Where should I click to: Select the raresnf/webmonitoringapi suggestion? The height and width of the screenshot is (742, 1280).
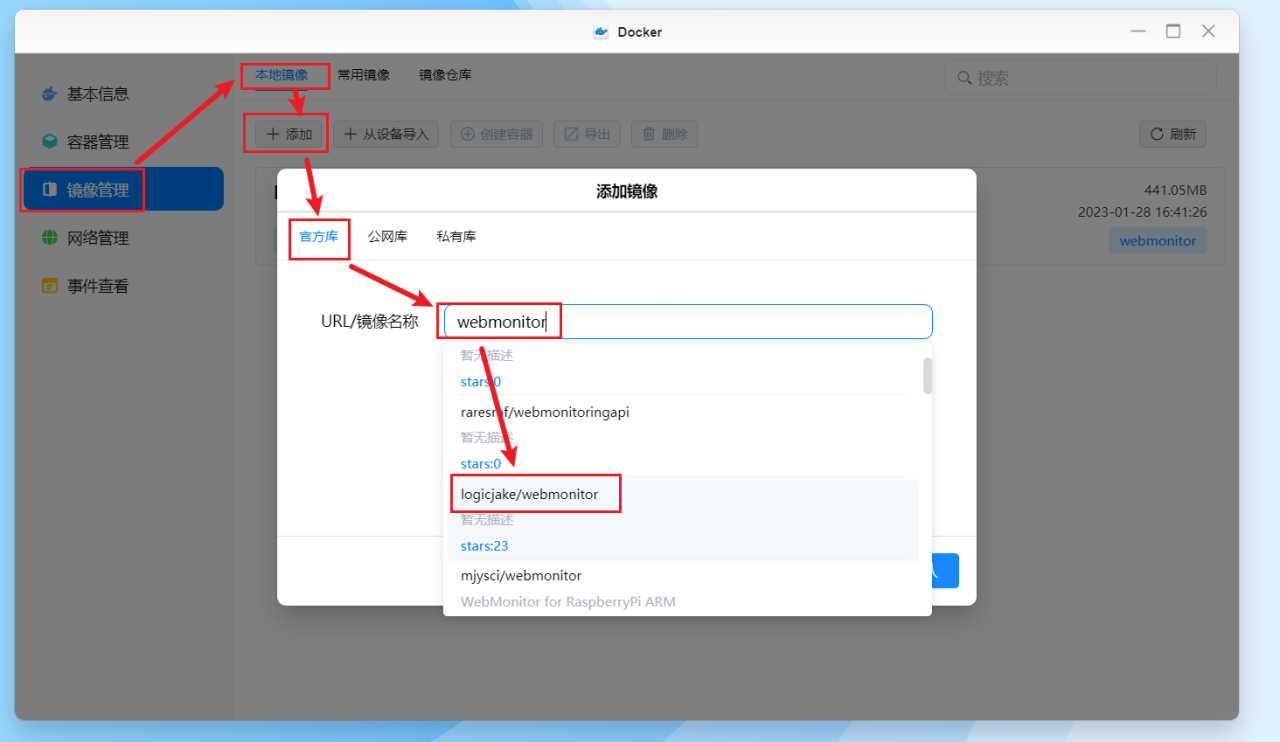click(545, 411)
